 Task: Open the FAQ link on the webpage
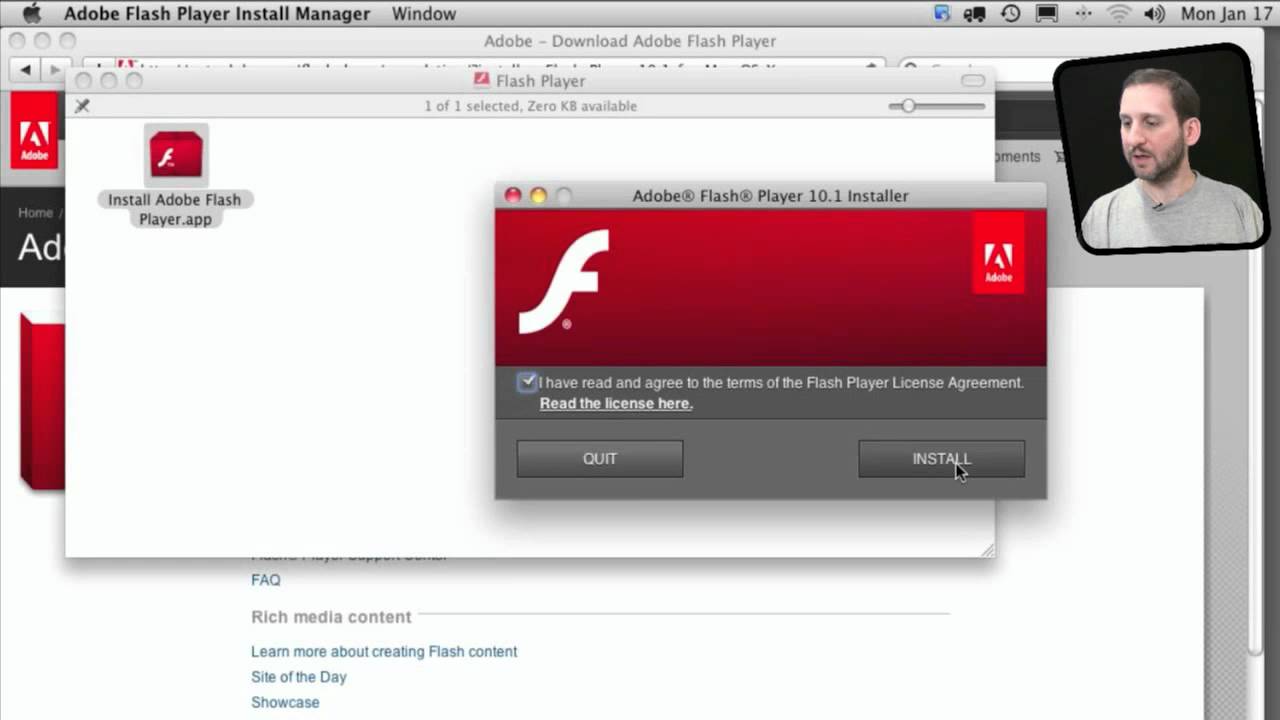click(266, 580)
